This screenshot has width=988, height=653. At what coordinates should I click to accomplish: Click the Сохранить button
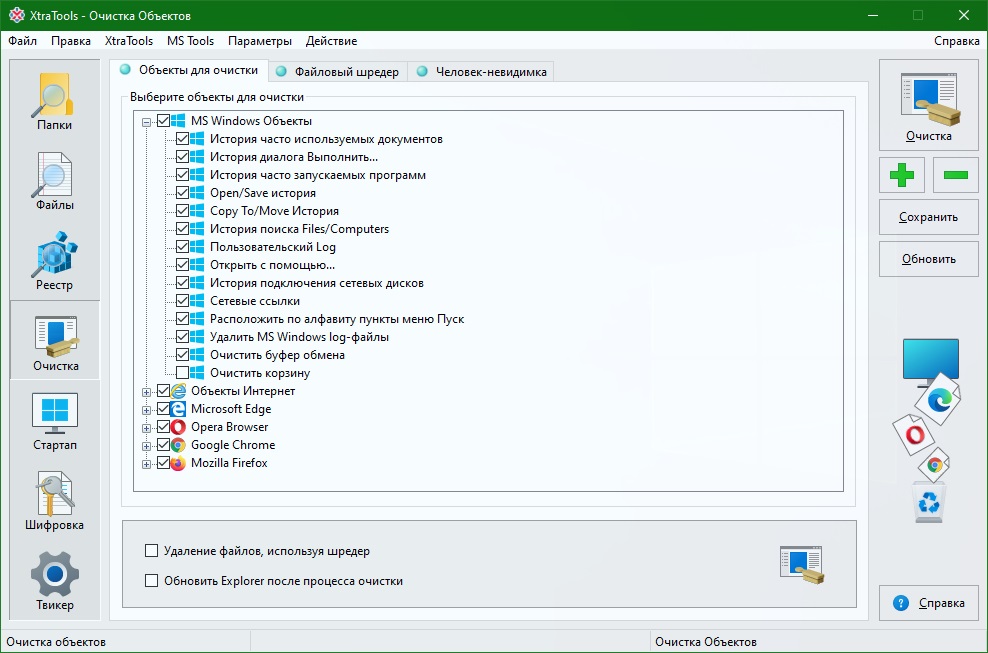click(928, 217)
